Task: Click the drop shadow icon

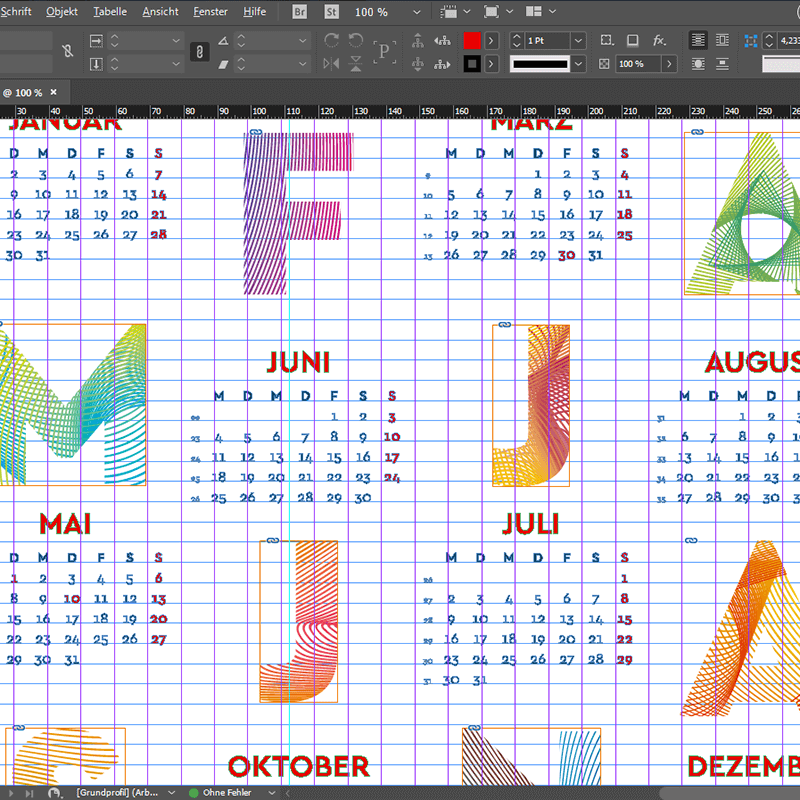Action: point(632,40)
